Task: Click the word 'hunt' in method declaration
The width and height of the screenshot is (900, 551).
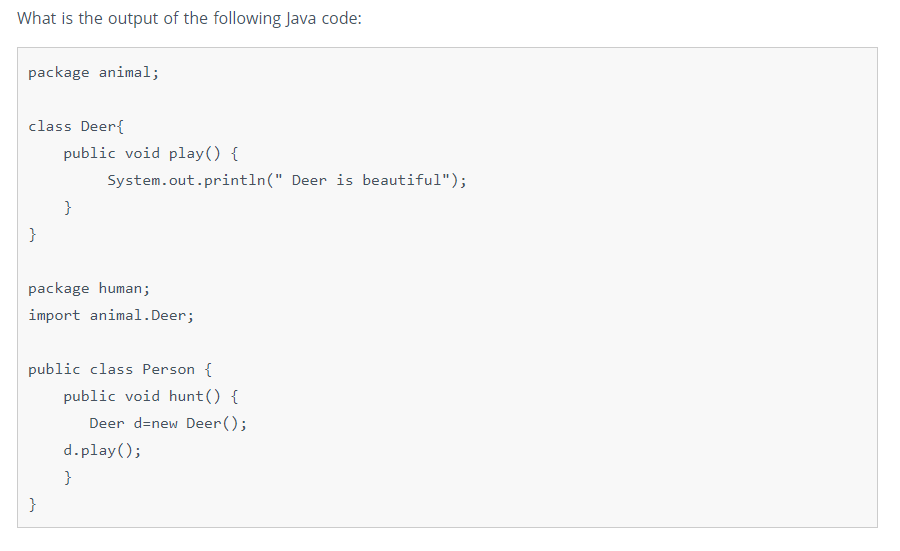Action: click(x=186, y=396)
